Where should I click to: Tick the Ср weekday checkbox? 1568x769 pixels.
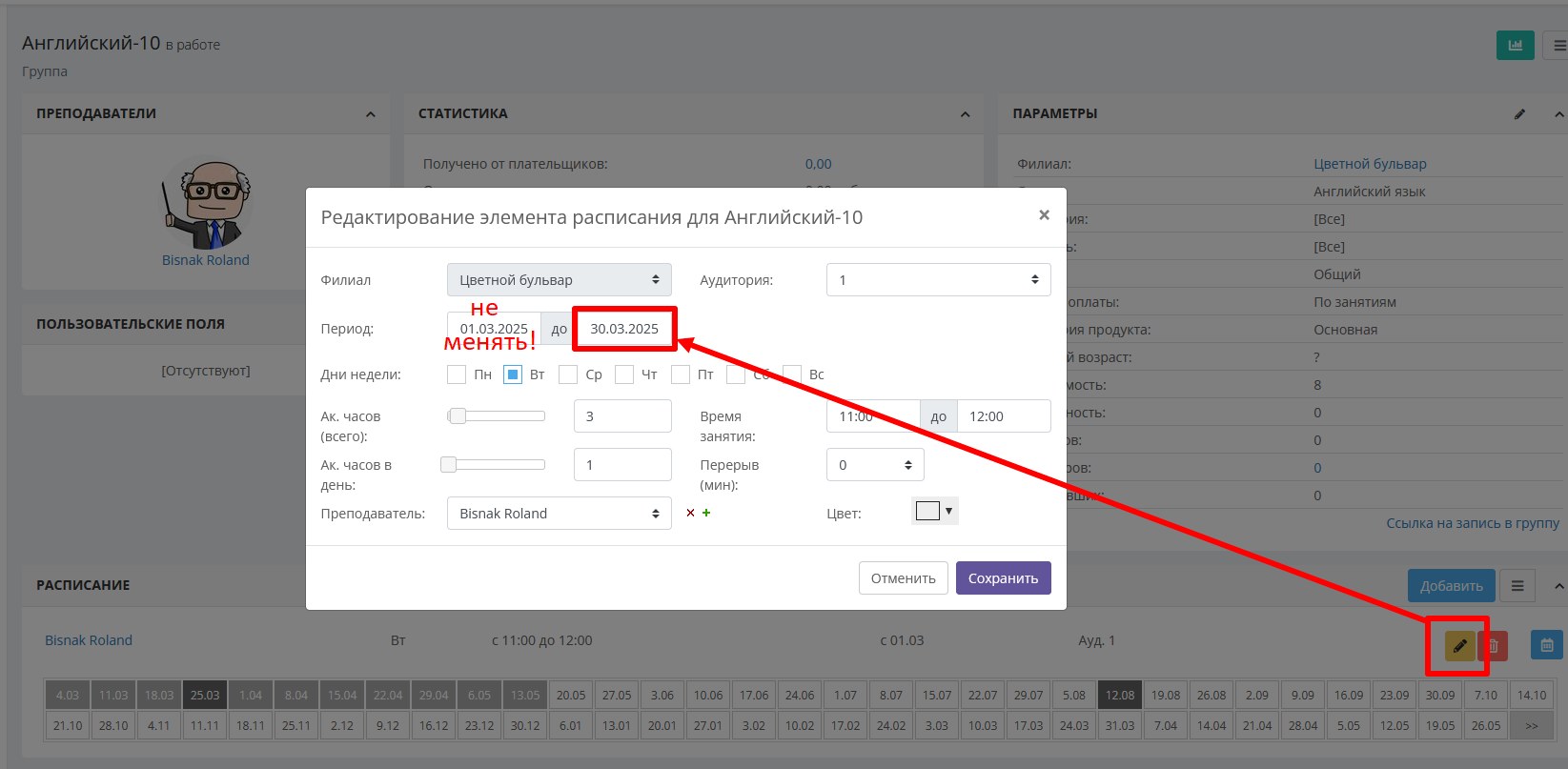[x=568, y=374]
